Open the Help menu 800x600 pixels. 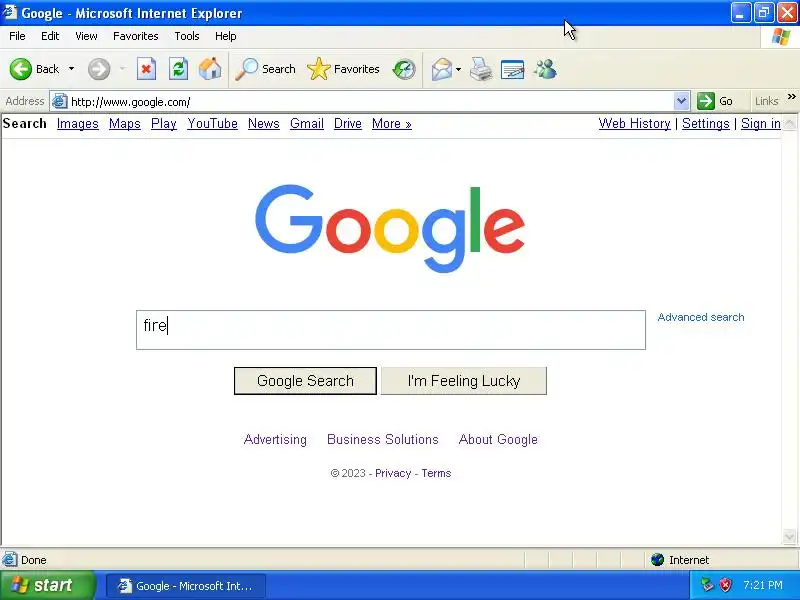226,36
